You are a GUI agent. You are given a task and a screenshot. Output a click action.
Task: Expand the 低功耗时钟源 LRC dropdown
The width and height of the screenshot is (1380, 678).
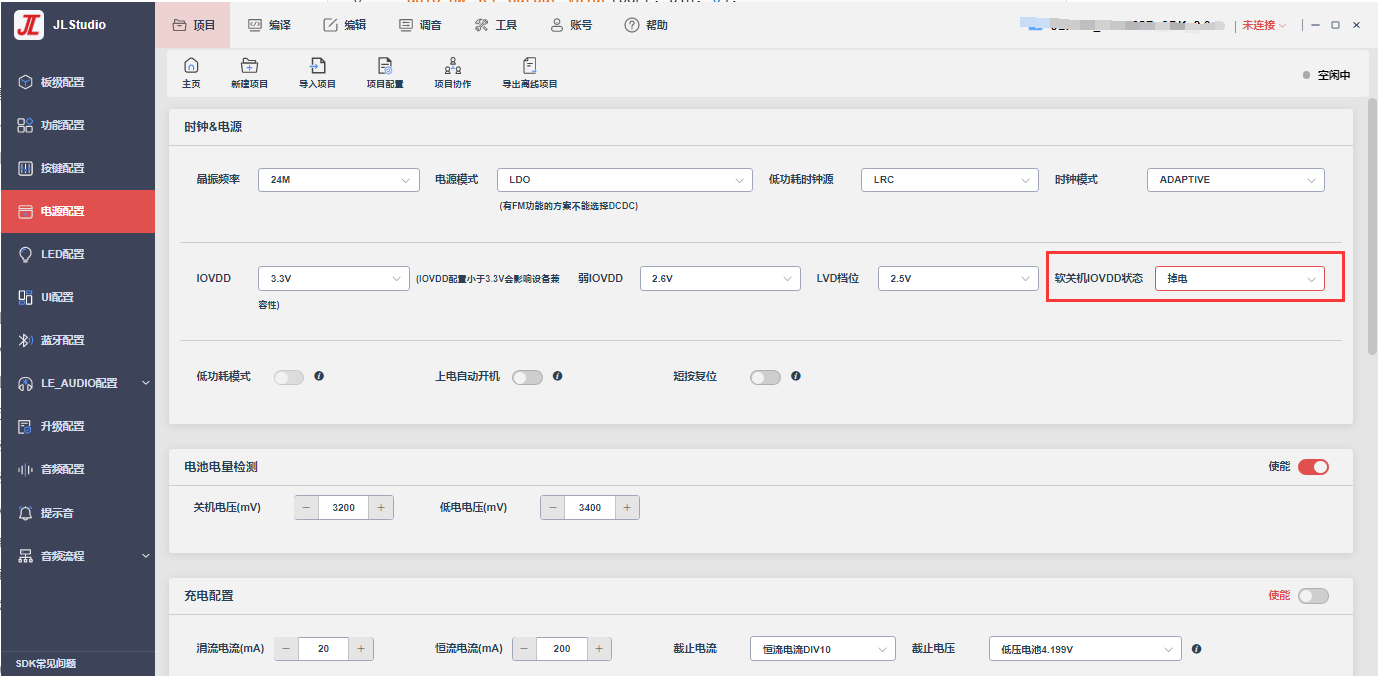pos(950,180)
